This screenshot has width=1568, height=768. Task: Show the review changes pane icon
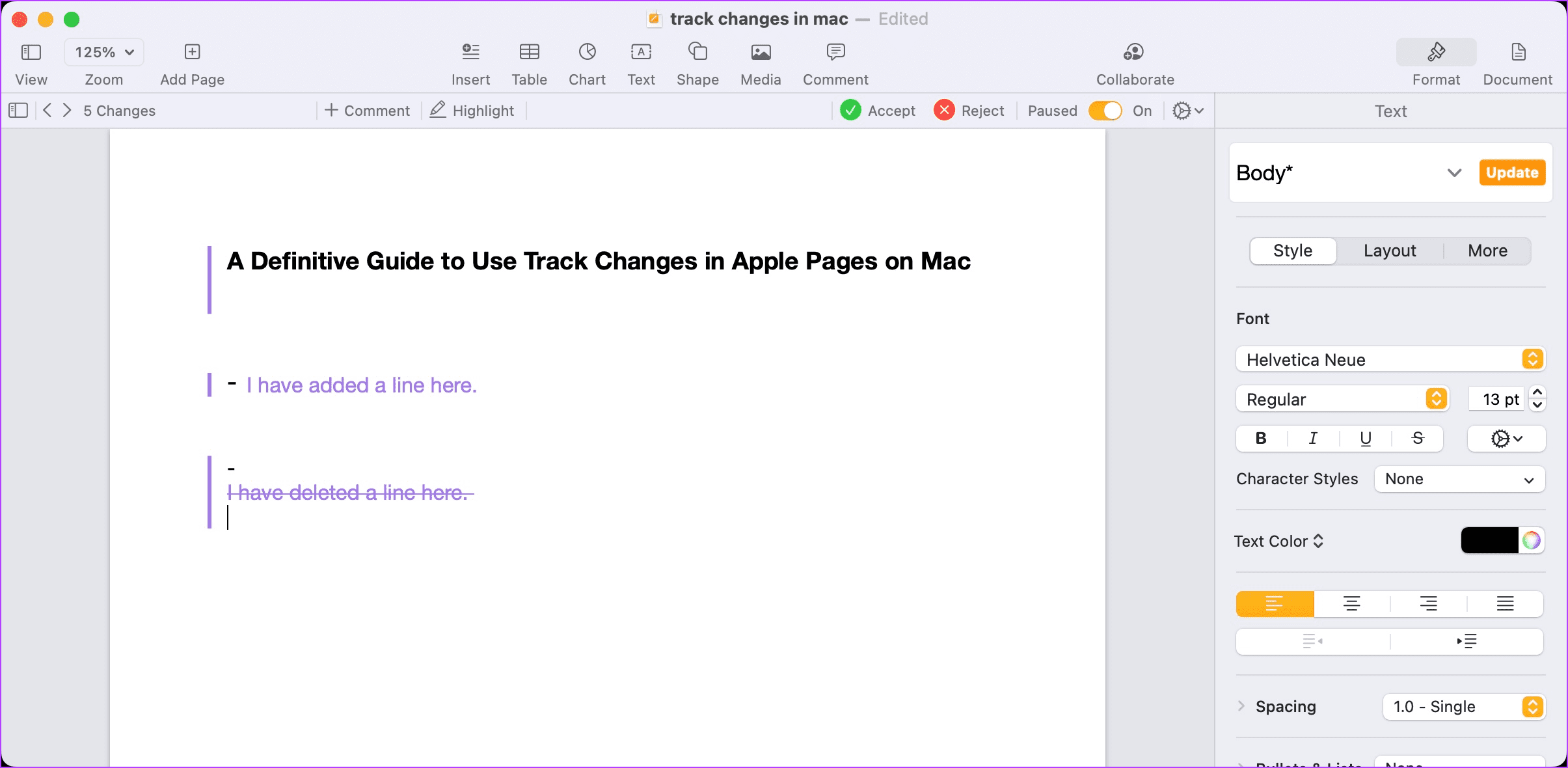pos(18,111)
